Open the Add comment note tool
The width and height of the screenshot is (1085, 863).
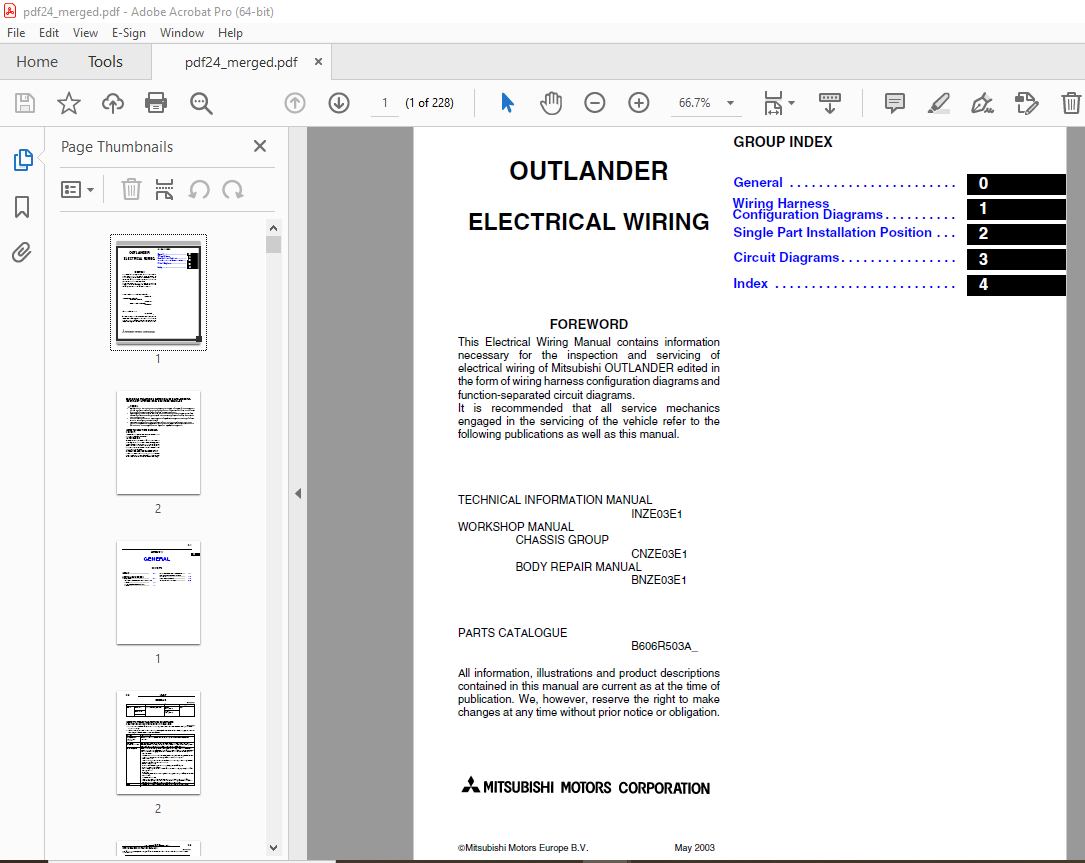click(895, 103)
